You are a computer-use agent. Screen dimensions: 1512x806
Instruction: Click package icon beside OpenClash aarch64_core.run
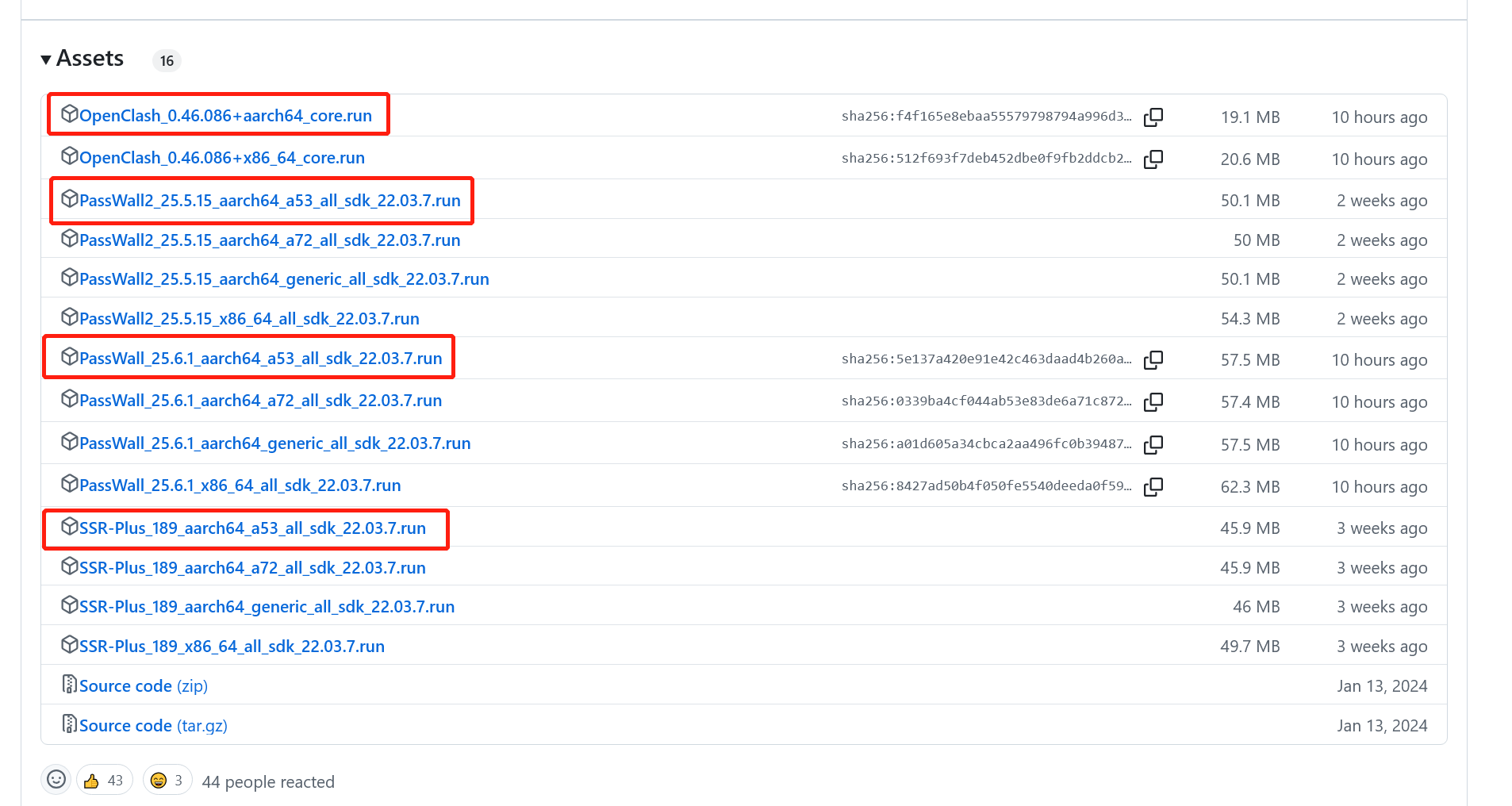(70, 113)
